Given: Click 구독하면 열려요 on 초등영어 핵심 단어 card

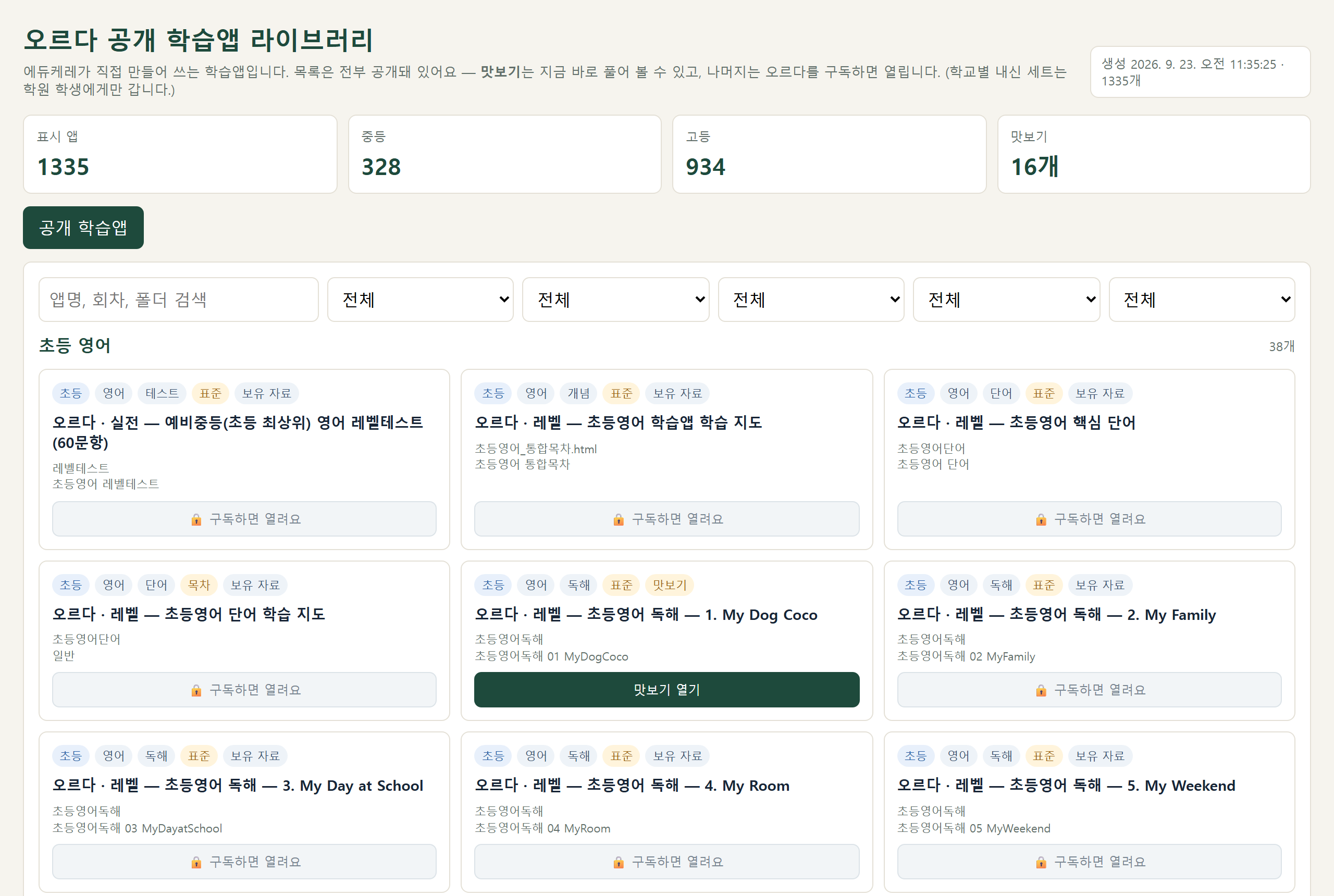Looking at the screenshot, I should point(1089,519).
